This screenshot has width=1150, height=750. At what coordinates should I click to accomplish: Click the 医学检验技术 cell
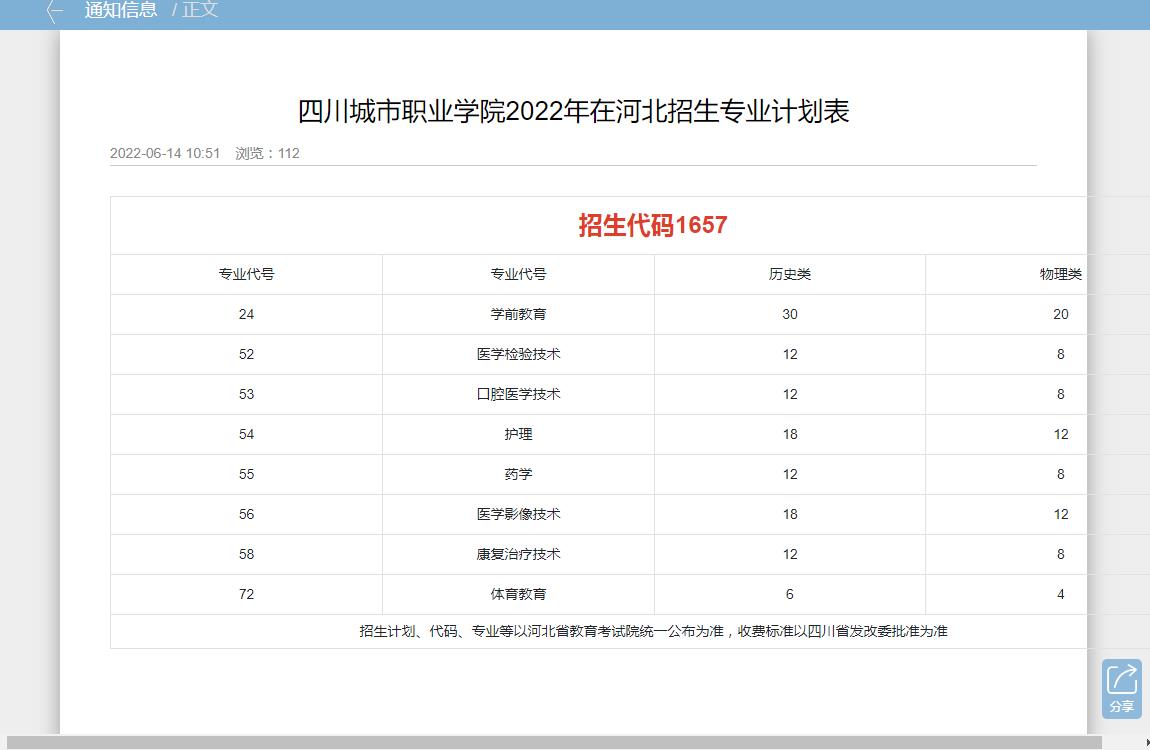click(x=519, y=354)
